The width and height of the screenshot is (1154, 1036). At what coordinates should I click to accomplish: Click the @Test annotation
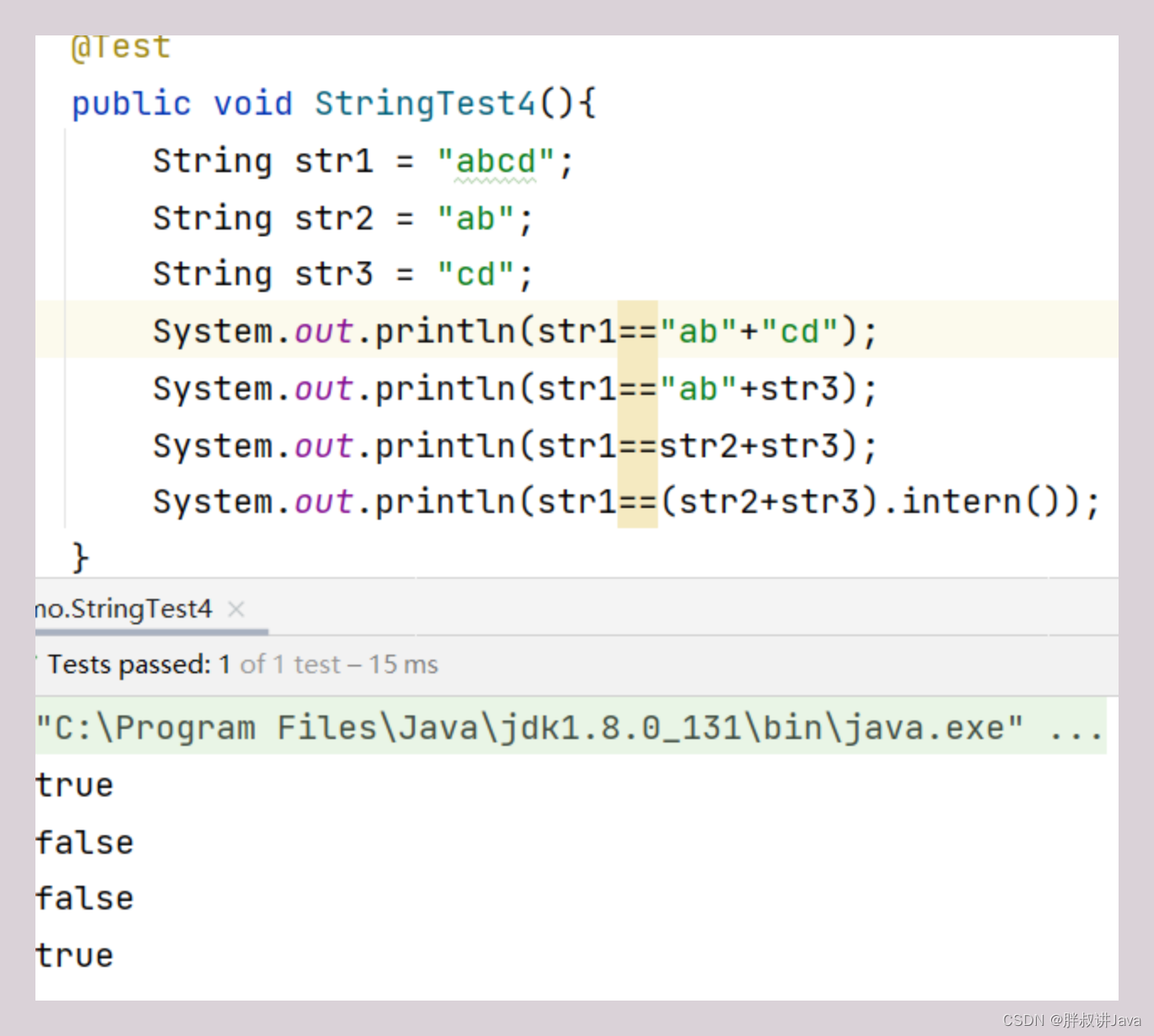[121, 47]
